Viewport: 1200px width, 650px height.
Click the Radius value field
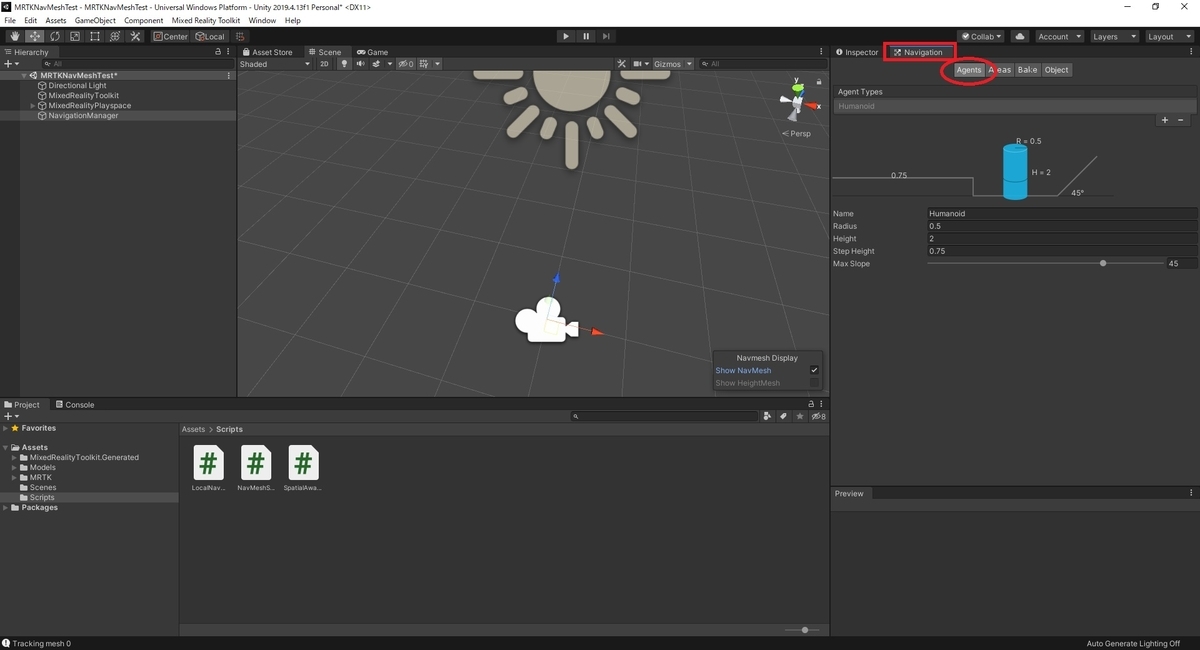coord(1062,226)
